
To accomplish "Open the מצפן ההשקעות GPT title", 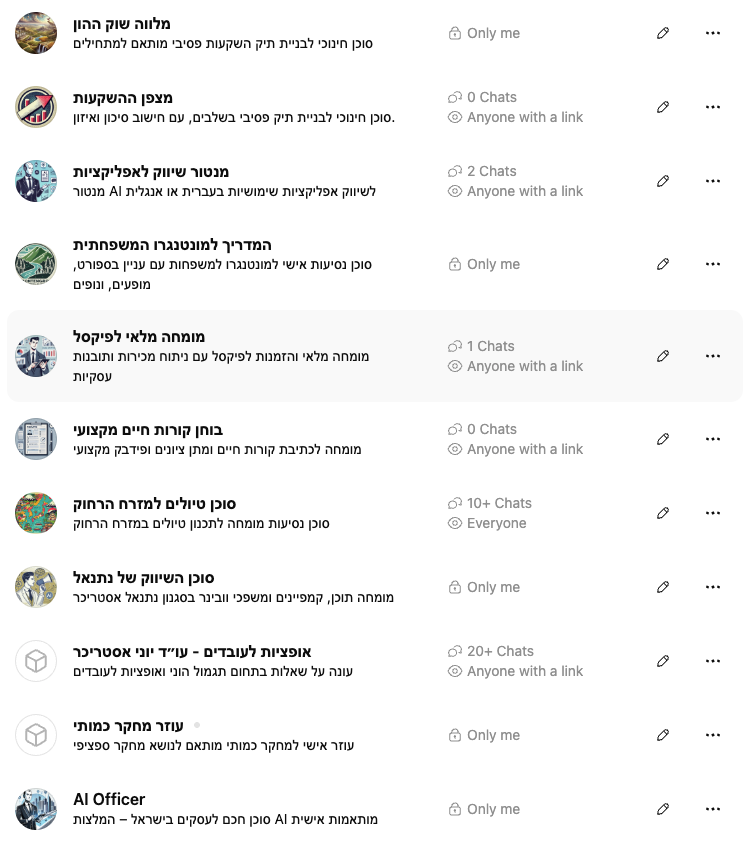I will 123,97.
